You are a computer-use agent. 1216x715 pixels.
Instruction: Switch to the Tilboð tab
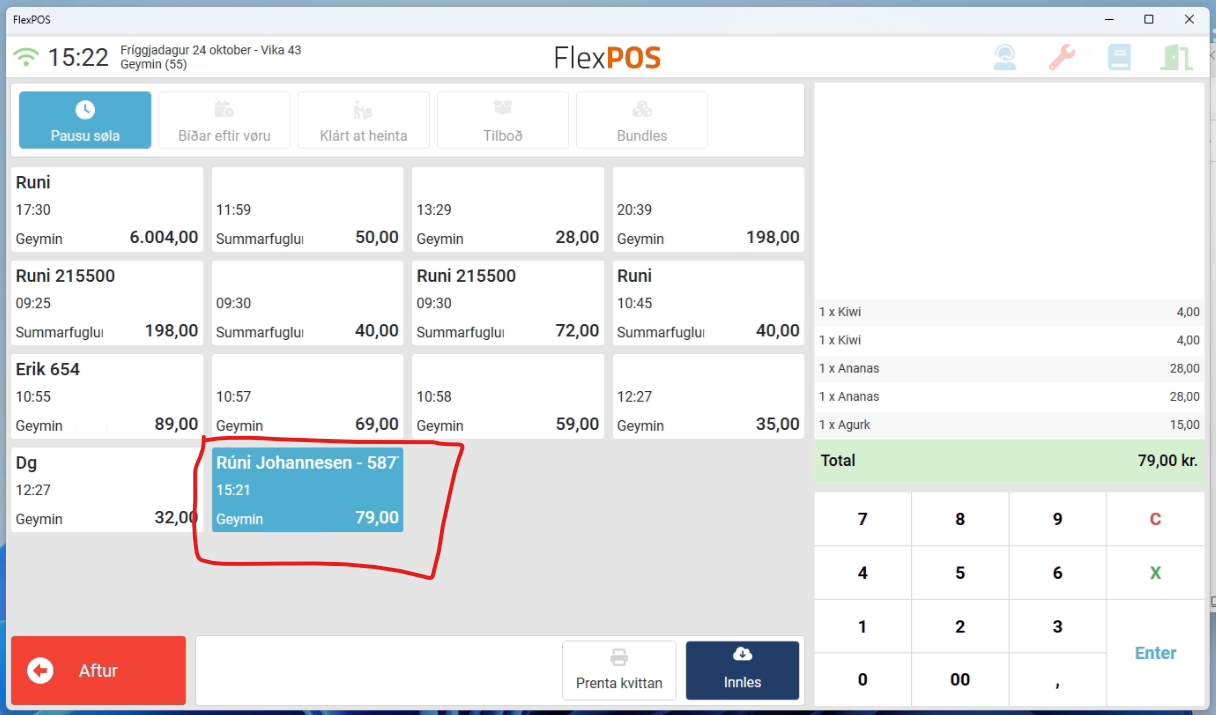pyautogui.click(x=503, y=120)
